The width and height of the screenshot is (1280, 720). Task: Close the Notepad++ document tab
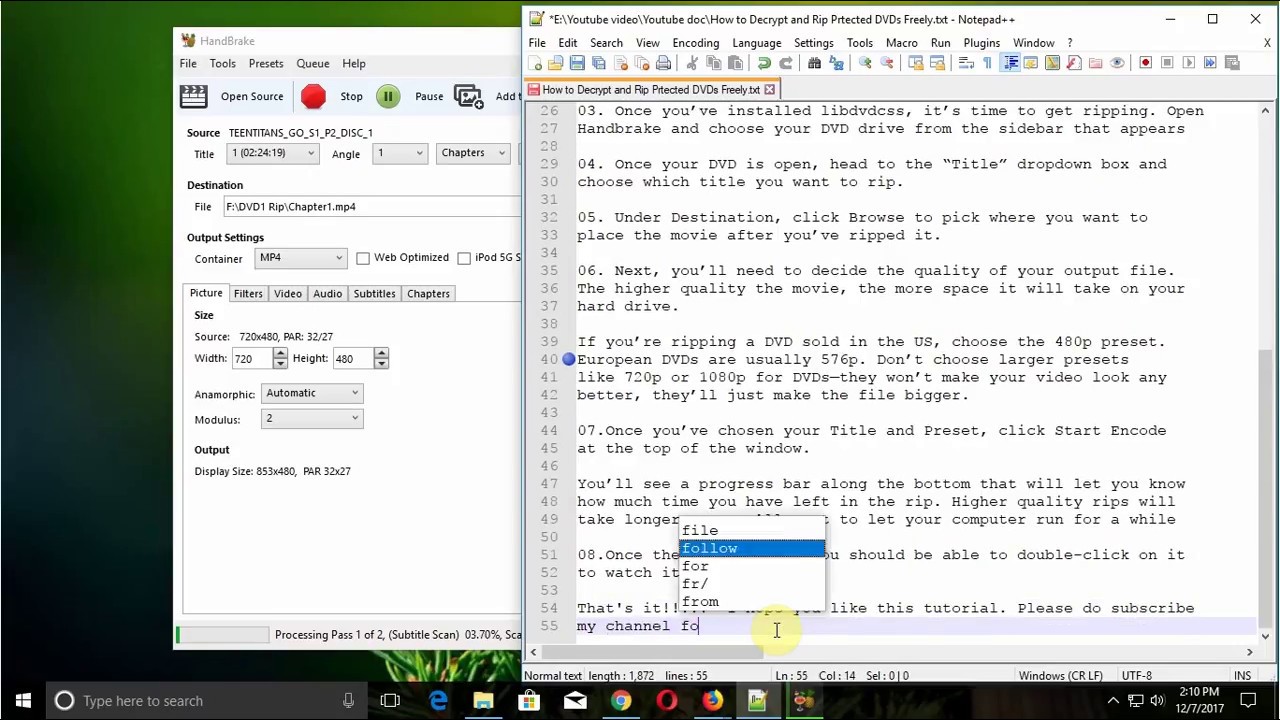click(769, 90)
